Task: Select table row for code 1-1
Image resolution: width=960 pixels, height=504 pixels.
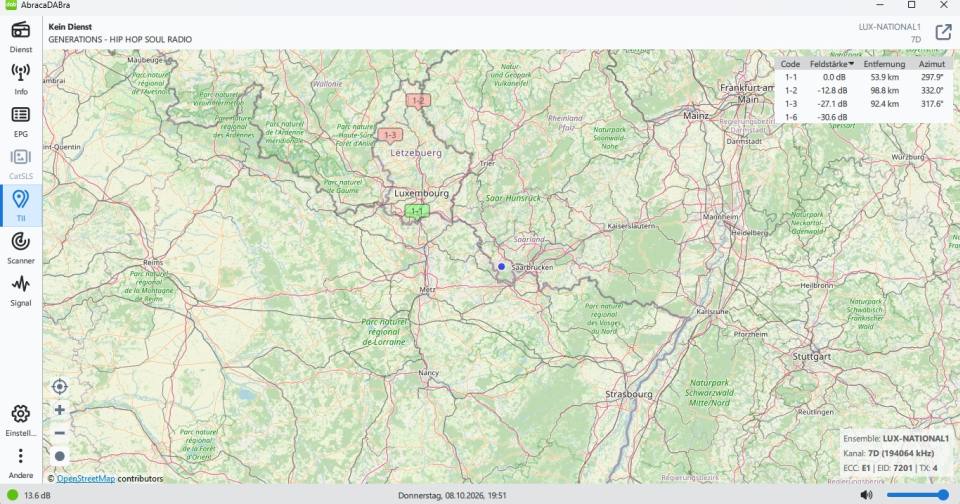Action: coord(864,77)
